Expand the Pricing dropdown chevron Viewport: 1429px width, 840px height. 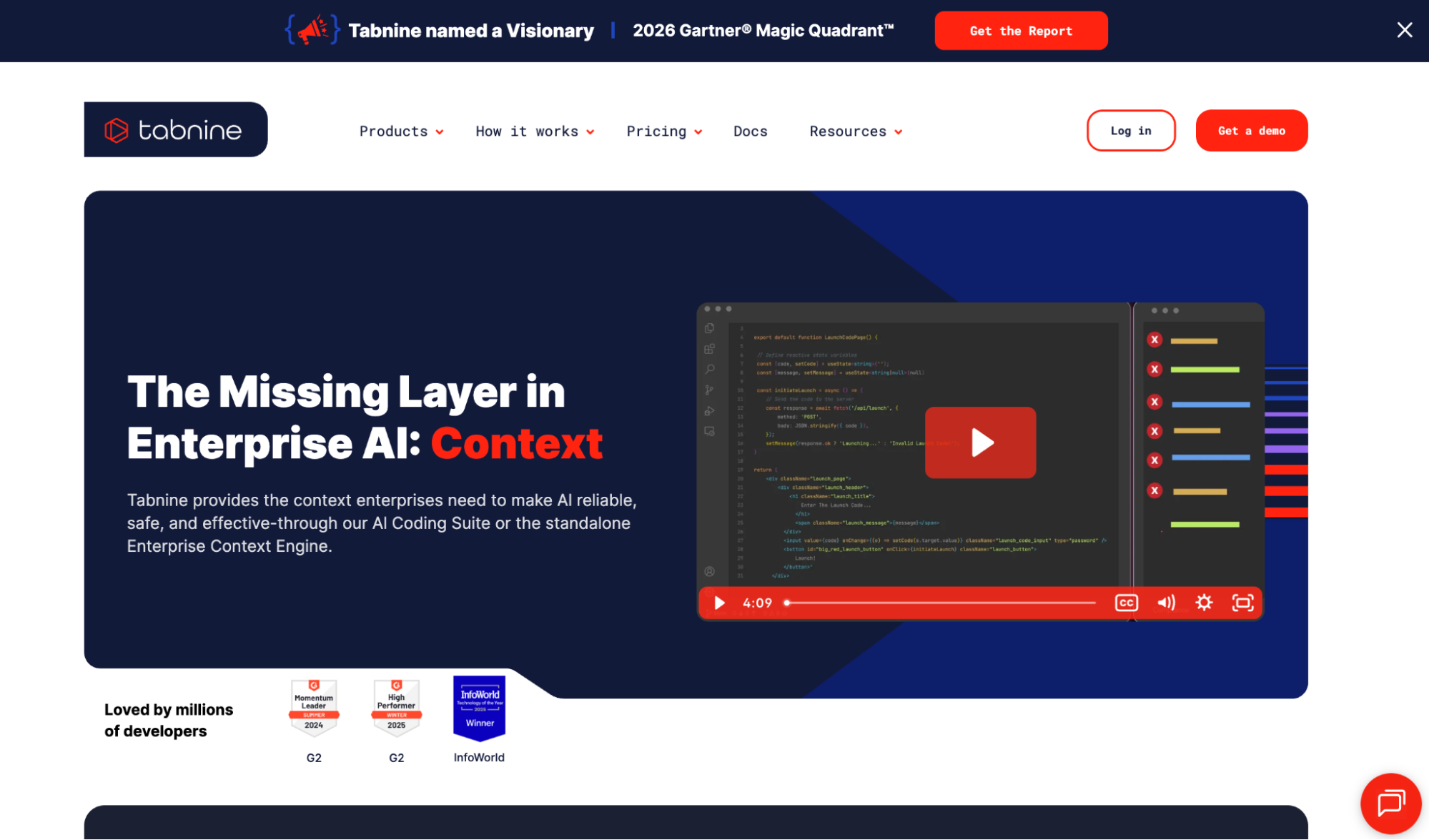tap(698, 132)
